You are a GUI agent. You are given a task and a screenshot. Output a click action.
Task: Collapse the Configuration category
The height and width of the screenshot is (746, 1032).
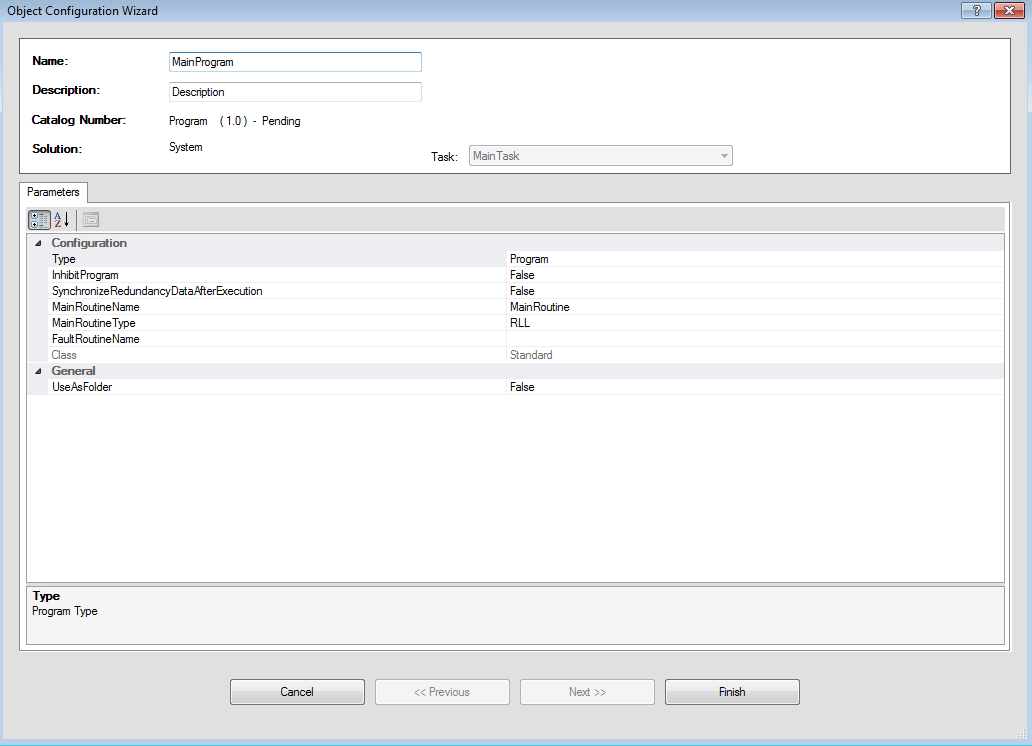click(x=38, y=243)
